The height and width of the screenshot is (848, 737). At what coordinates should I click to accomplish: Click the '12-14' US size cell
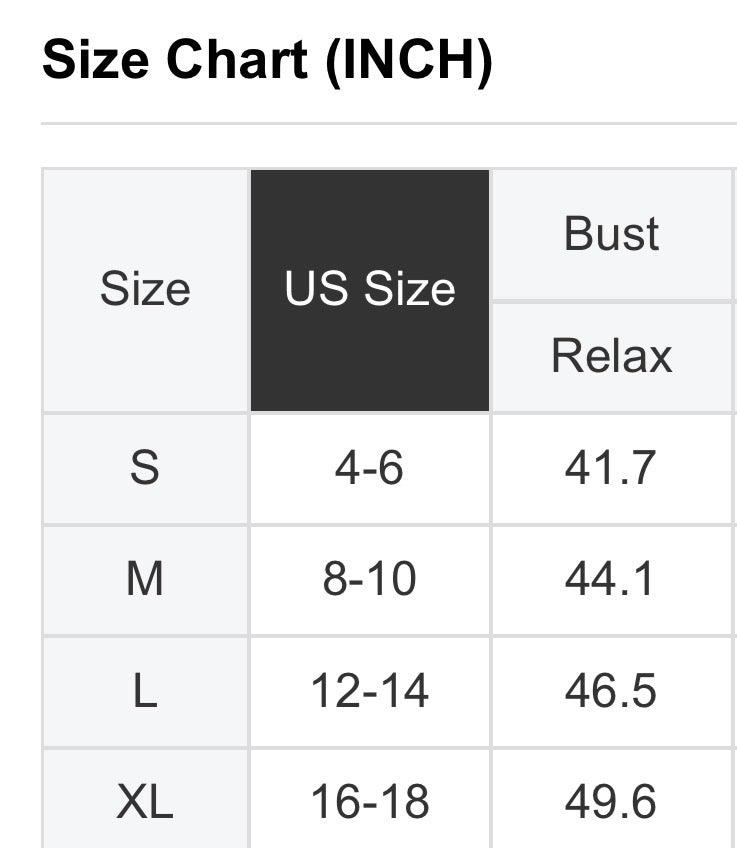point(370,692)
